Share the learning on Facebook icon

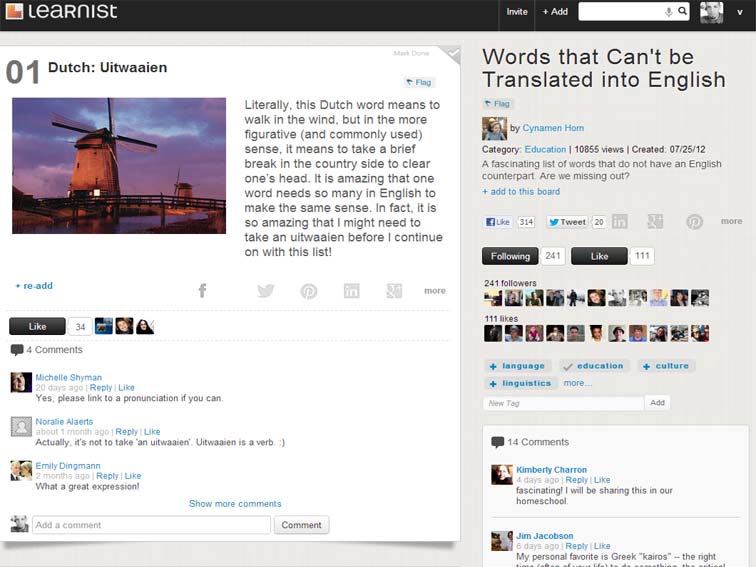202,290
